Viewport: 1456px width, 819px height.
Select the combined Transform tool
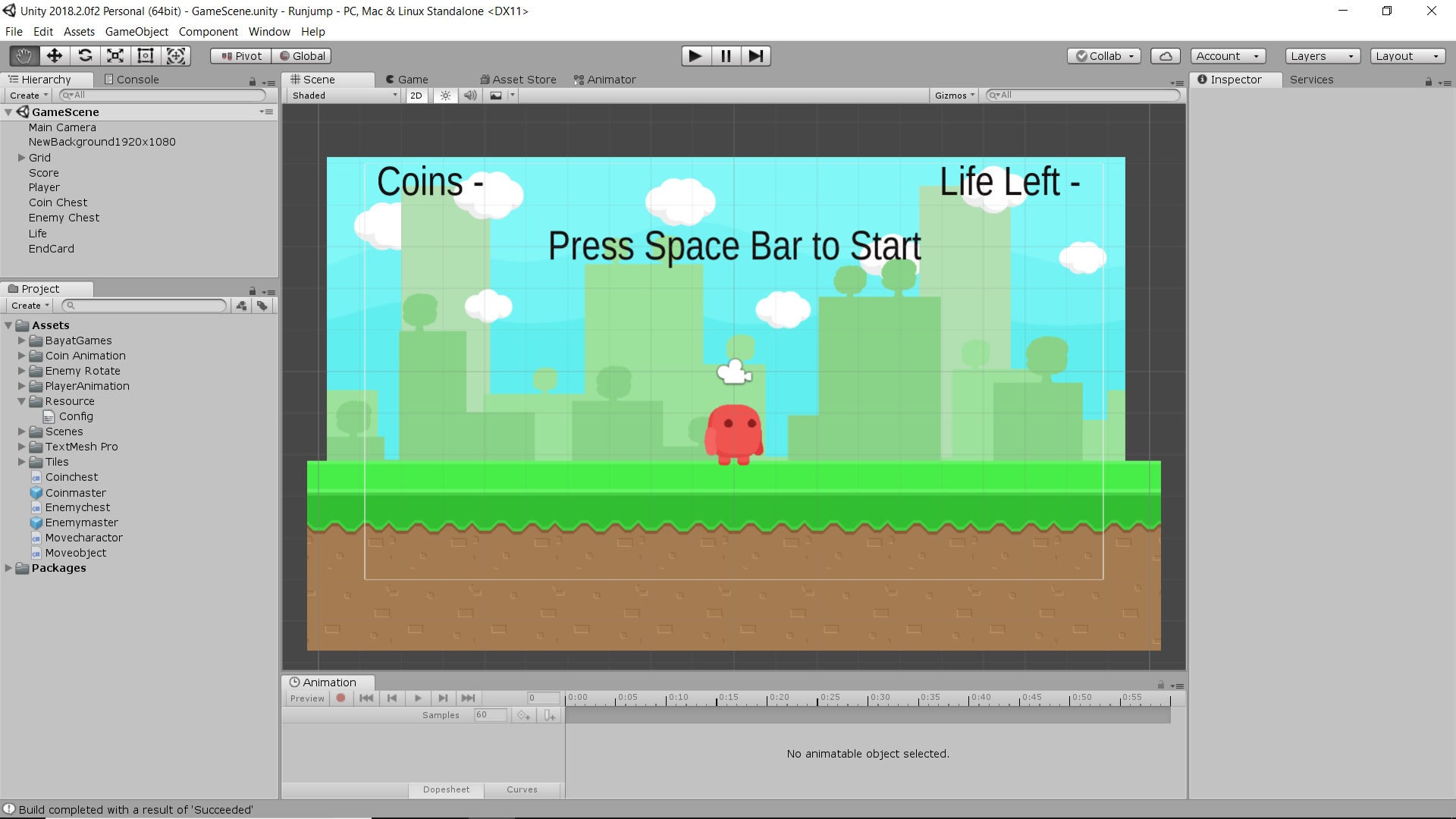point(176,55)
